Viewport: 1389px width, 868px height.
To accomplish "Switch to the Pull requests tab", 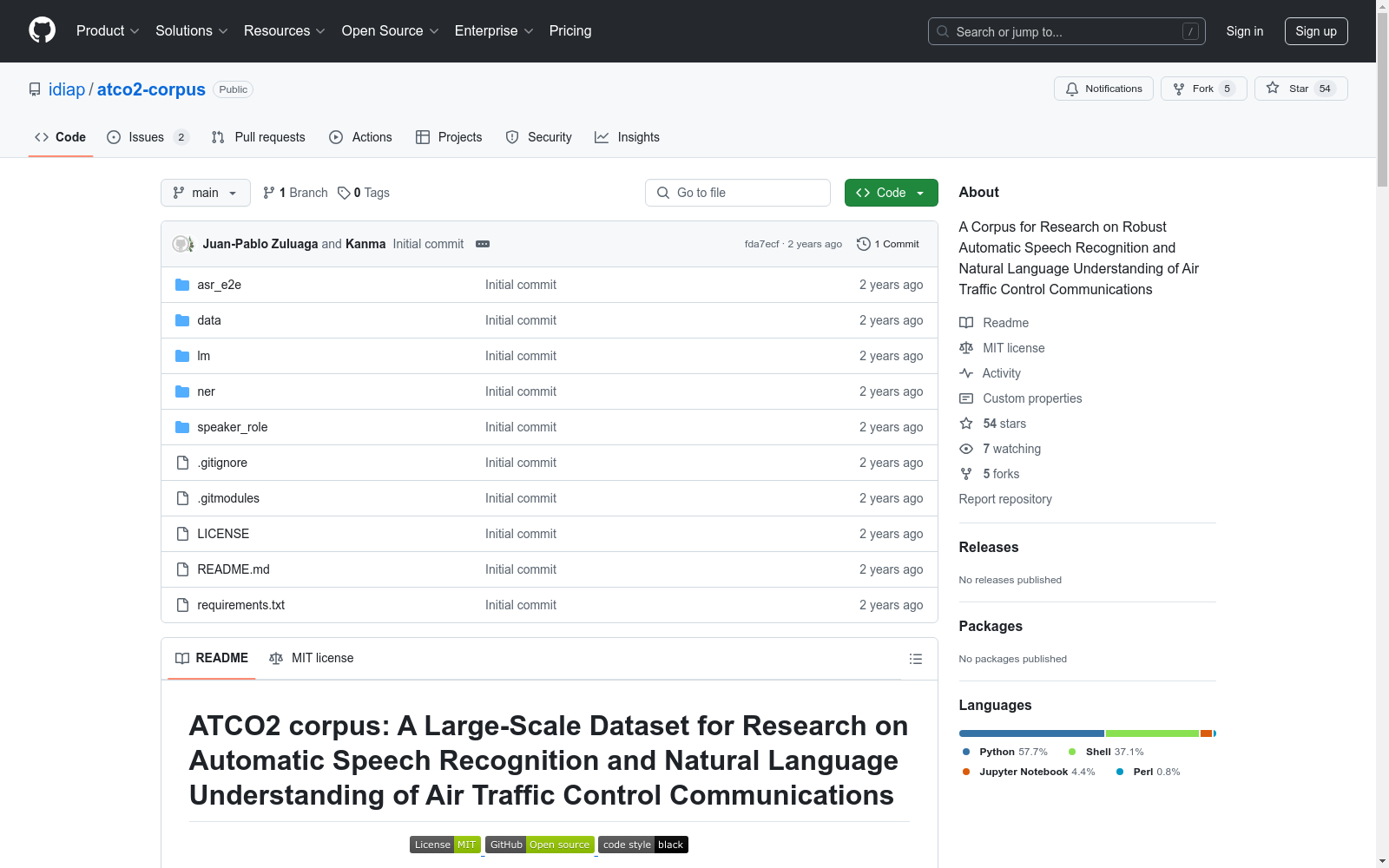I will tap(259, 137).
